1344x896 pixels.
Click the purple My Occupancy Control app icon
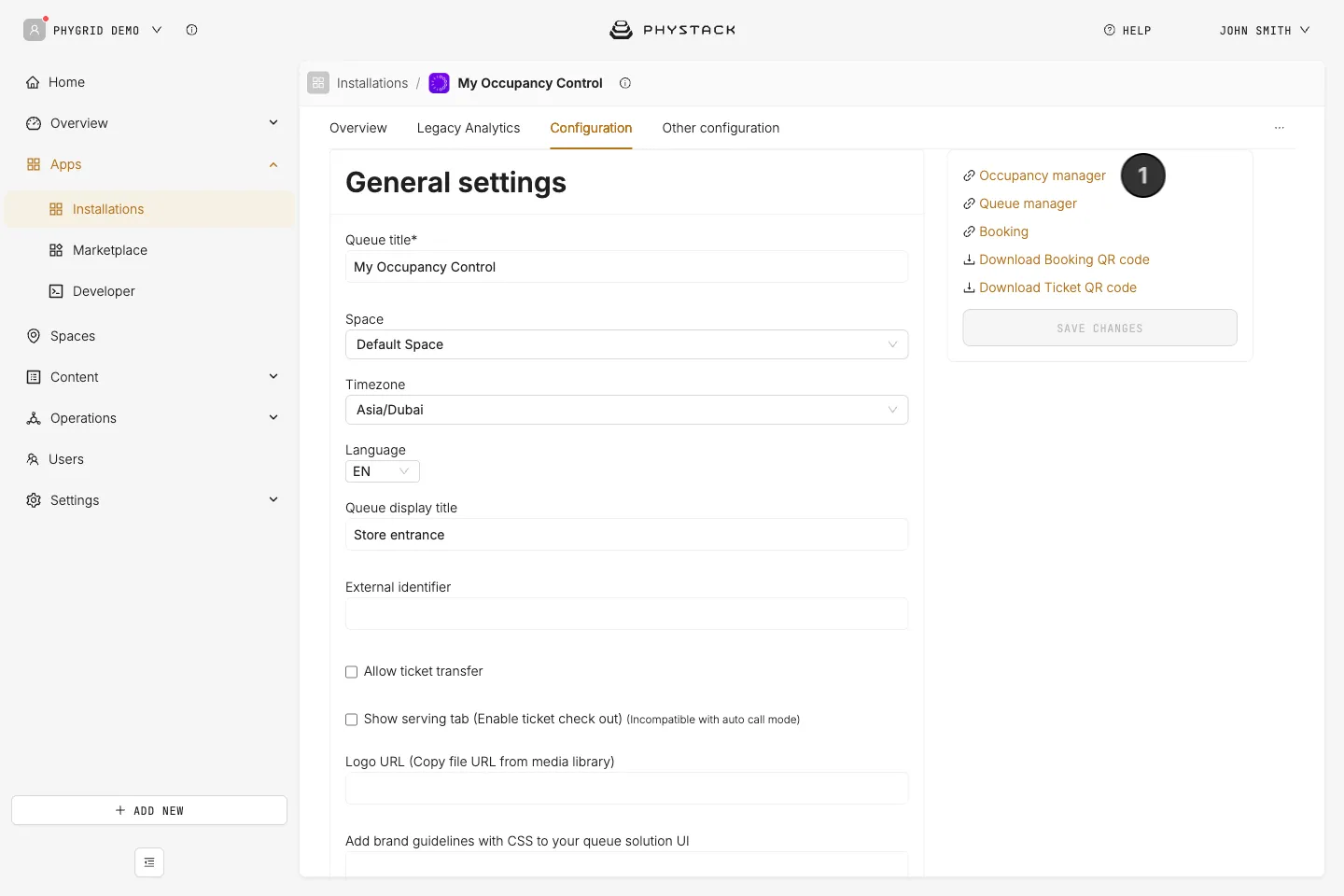coord(439,83)
